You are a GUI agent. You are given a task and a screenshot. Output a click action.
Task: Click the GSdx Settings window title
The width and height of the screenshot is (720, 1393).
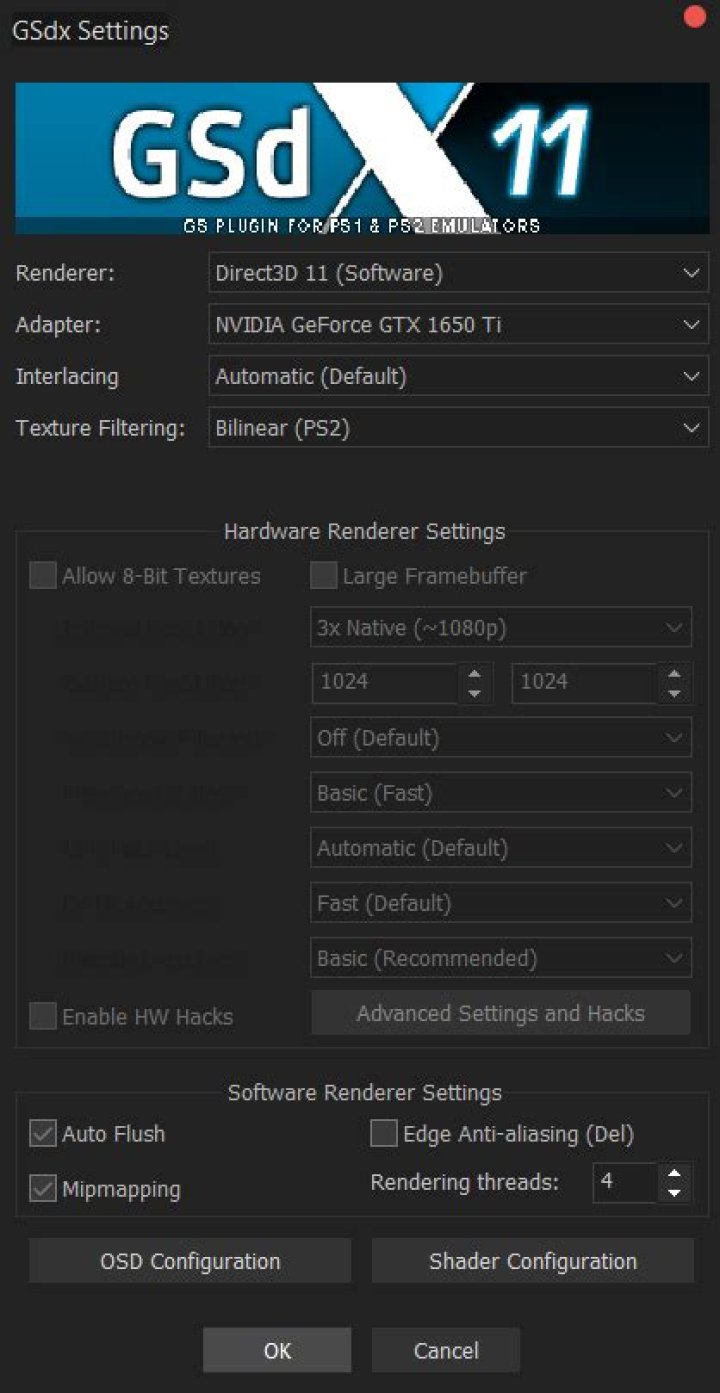pos(91,31)
